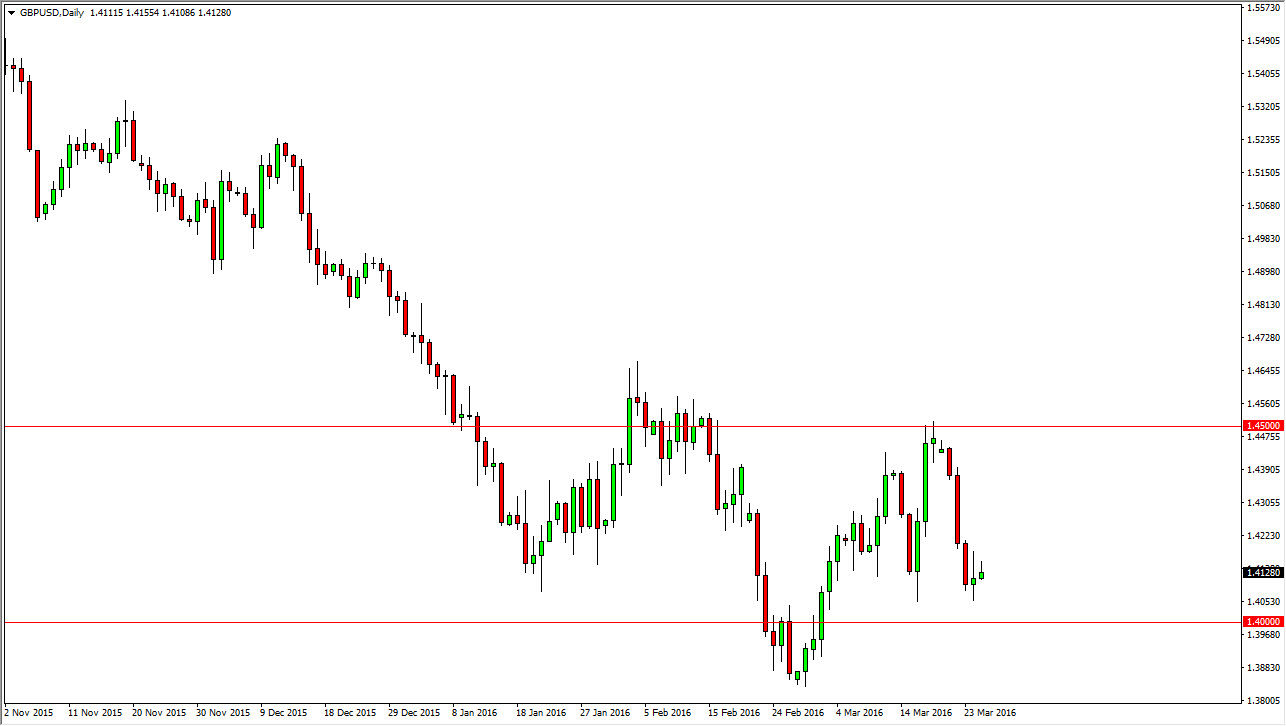1286x726 pixels.
Task: Select the most recent candlestick on the chart
Action: 980,576
